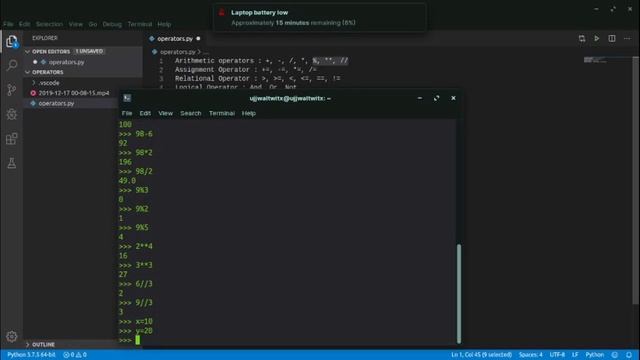The height and width of the screenshot is (360, 640).
Task: Open the editor More Actions ellipsis
Action: tap(627, 38)
